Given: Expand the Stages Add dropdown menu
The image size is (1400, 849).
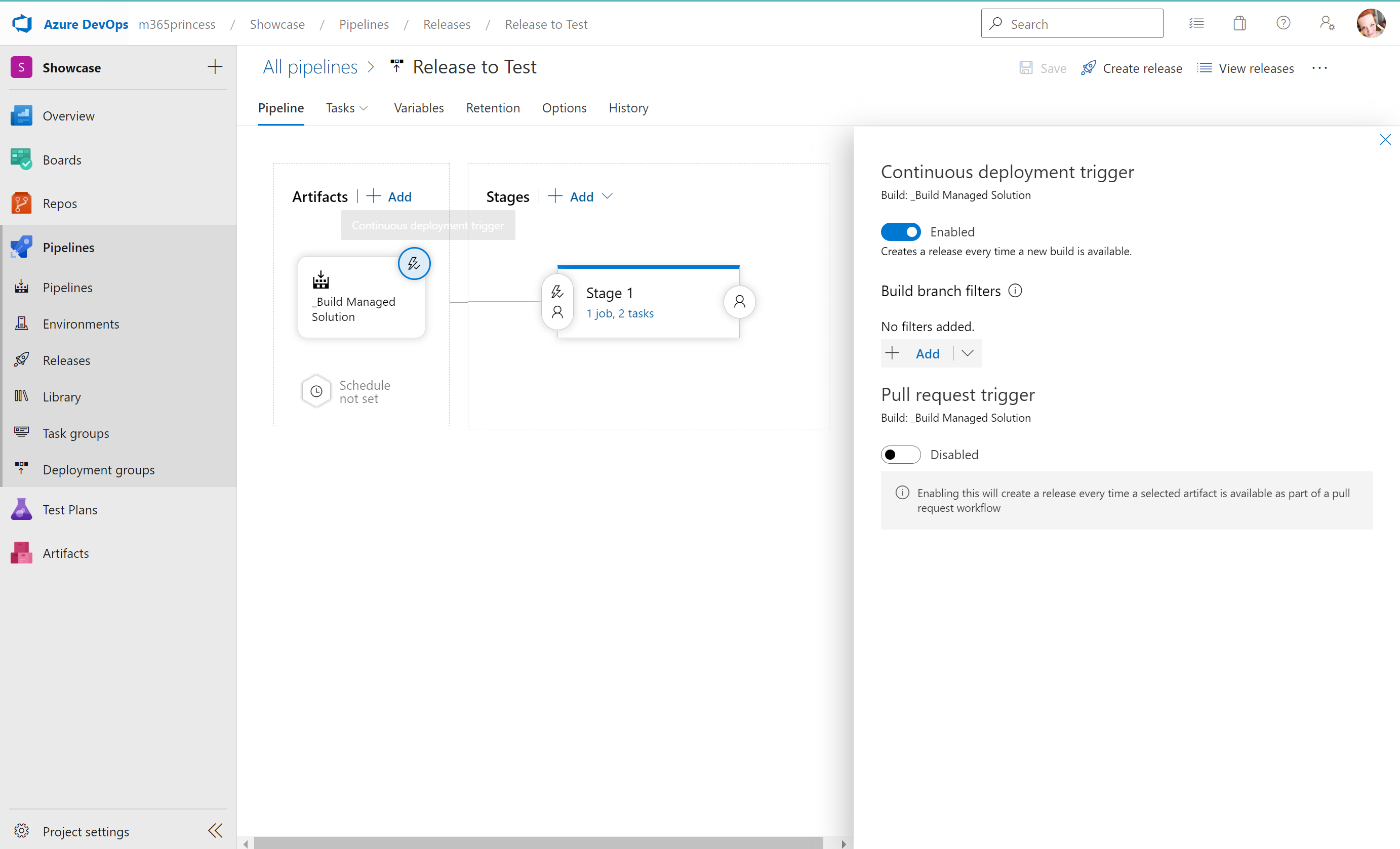Looking at the screenshot, I should coord(608,196).
